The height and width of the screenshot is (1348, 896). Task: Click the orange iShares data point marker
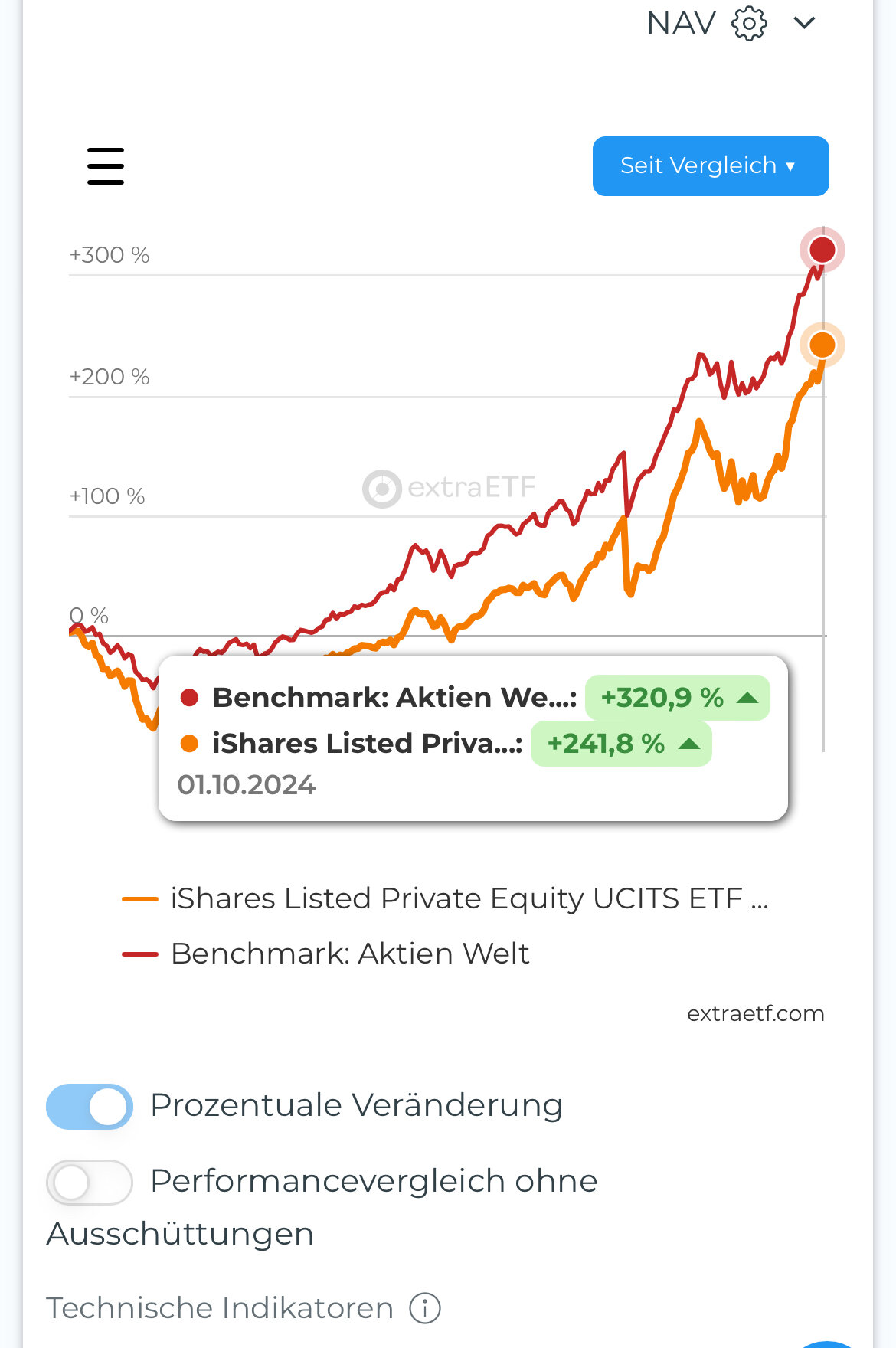[822, 345]
